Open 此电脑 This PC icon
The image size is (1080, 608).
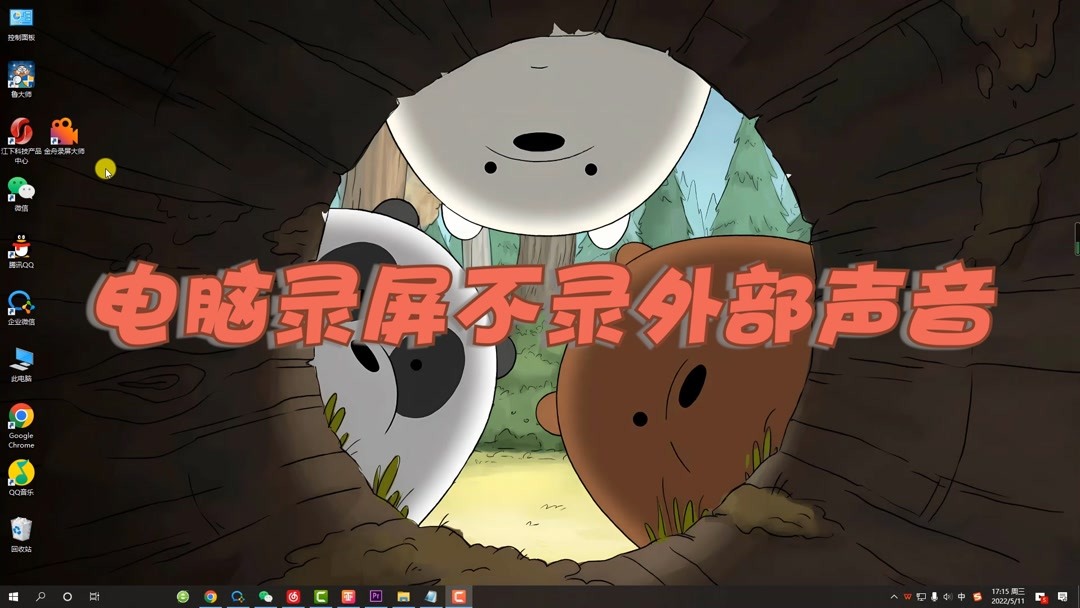coord(21,360)
